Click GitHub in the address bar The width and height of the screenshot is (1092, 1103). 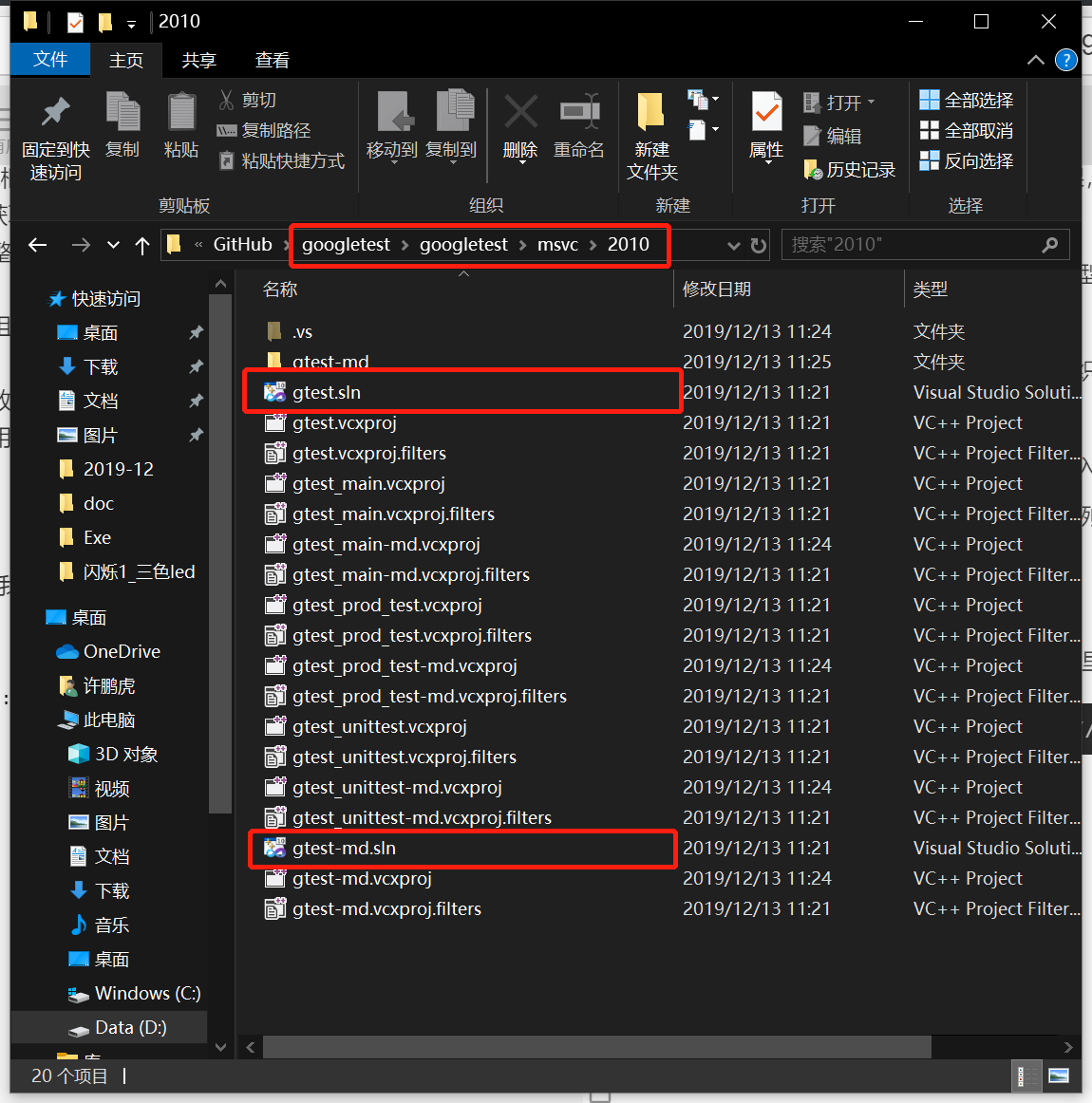pos(243,245)
